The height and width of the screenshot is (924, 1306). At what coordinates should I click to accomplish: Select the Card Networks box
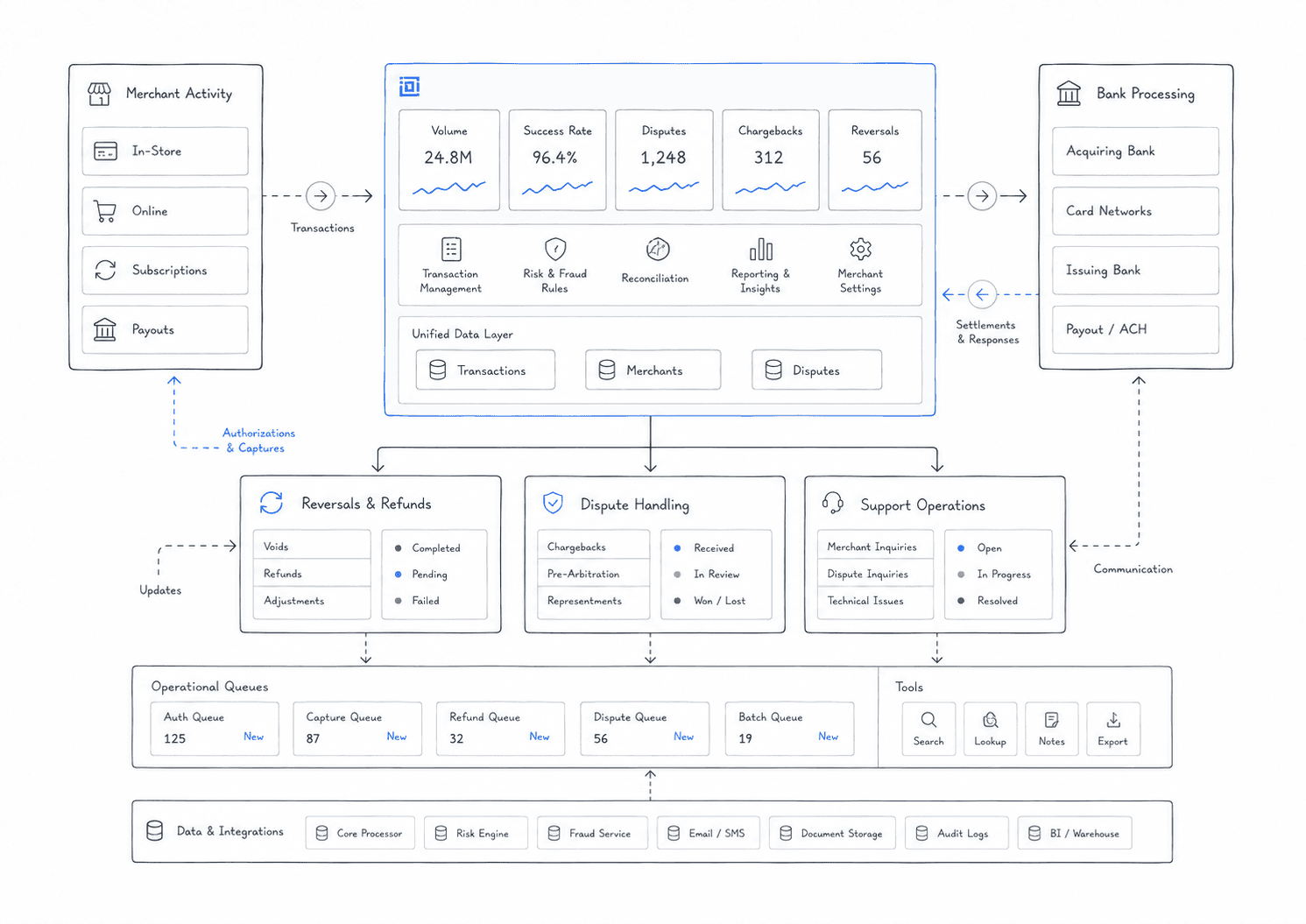pyautogui.click(x=1135, y=211)
